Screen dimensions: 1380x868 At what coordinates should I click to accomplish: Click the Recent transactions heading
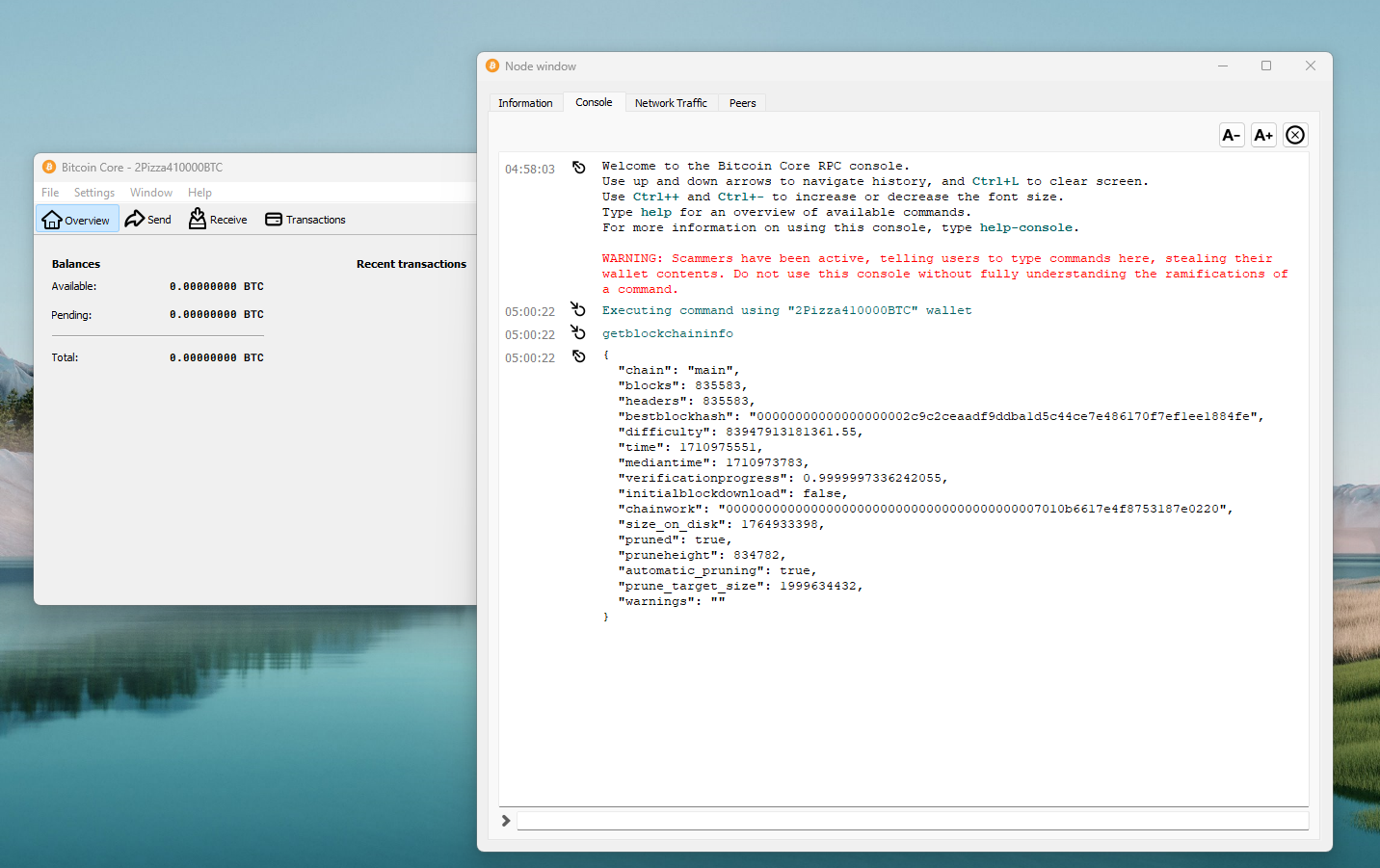411,264
